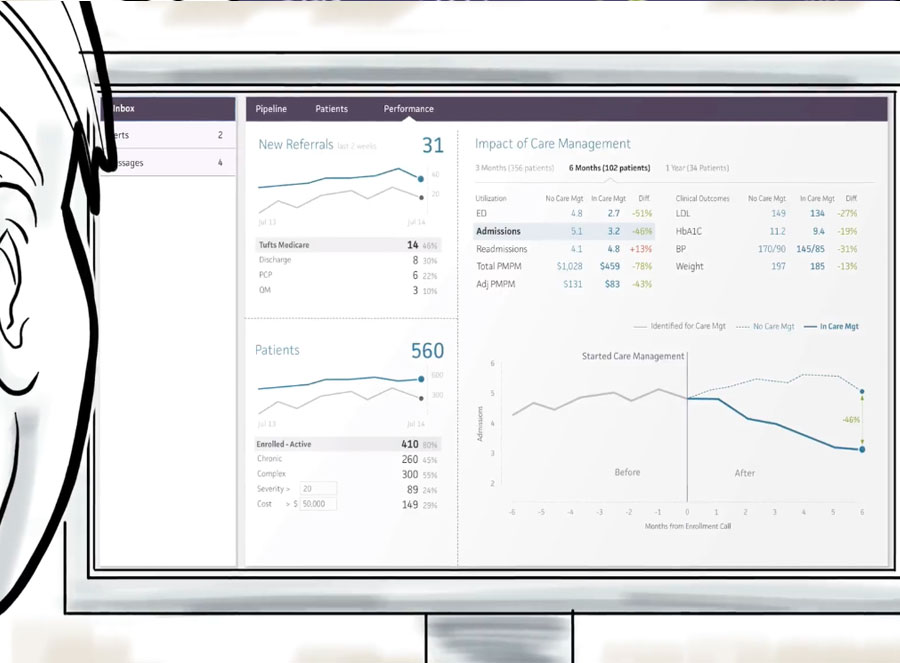The image size is (900, 663).
Task: Open the Pipeline tab
Action: click(x=271, y=109)
